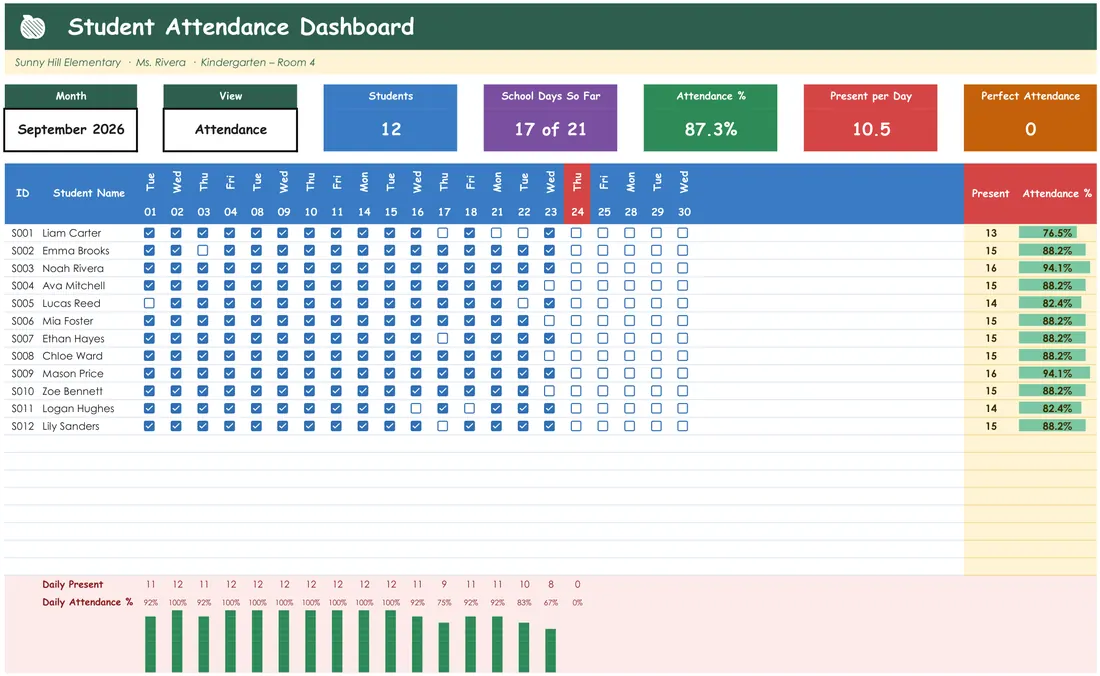The width and height of the screenshot is (1100, 676).
Task: Toggle Liam Carter's checkbox for day 17
Action: click(x=443, y=233)
